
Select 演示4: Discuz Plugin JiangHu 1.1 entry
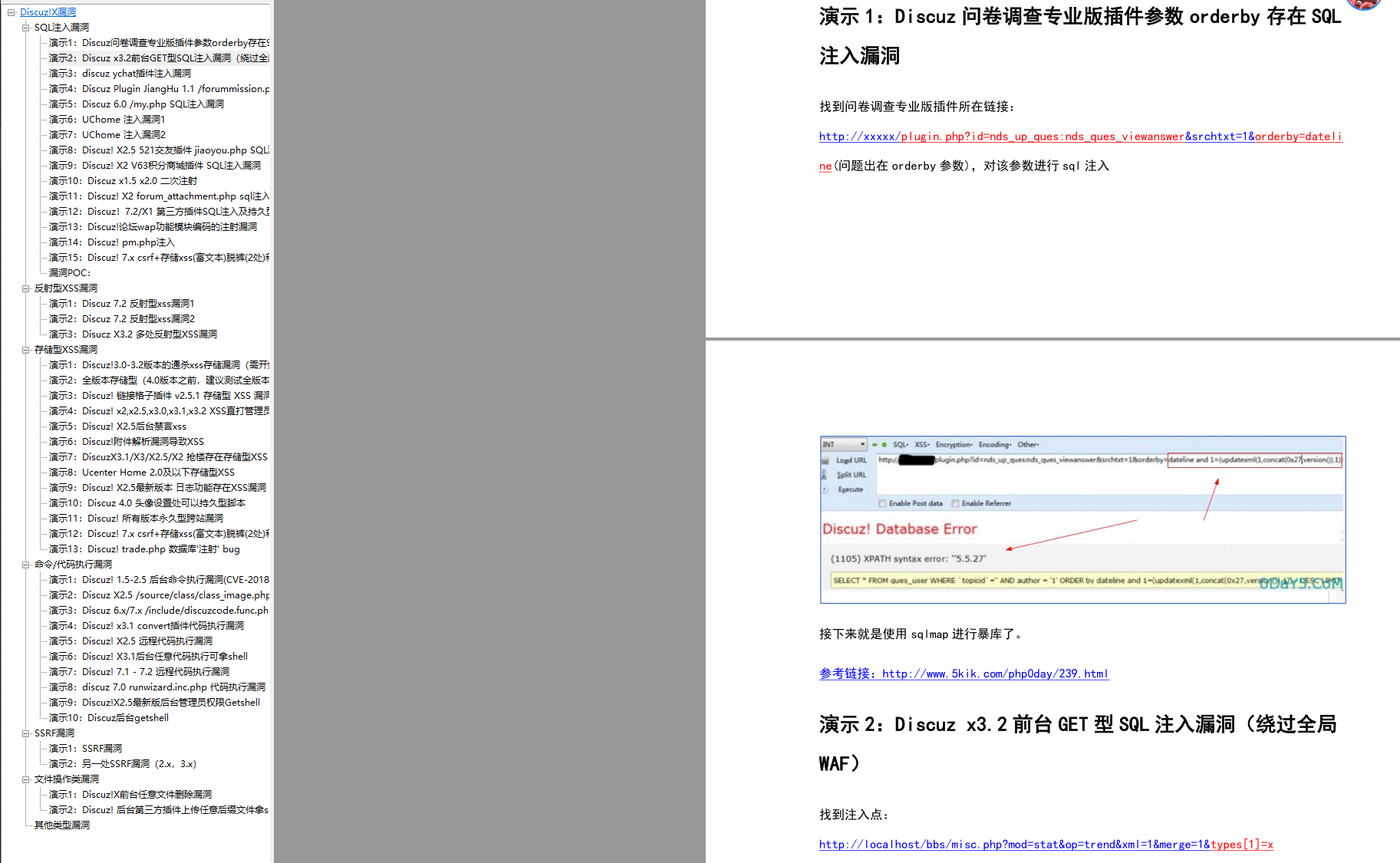(x=159, y=89)
